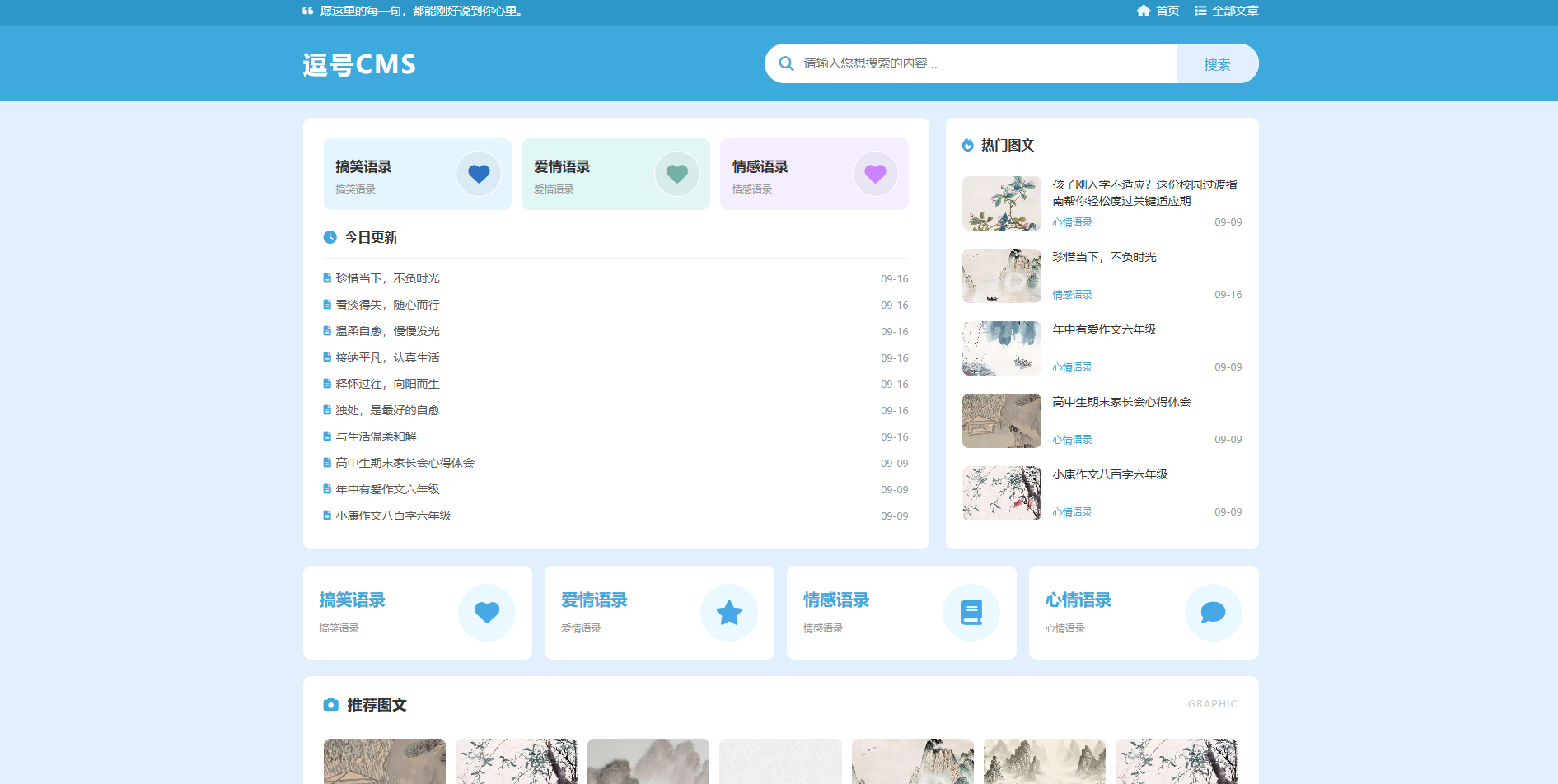
Task: Open 全部文章 in the top navigation
Action: 1235,11
